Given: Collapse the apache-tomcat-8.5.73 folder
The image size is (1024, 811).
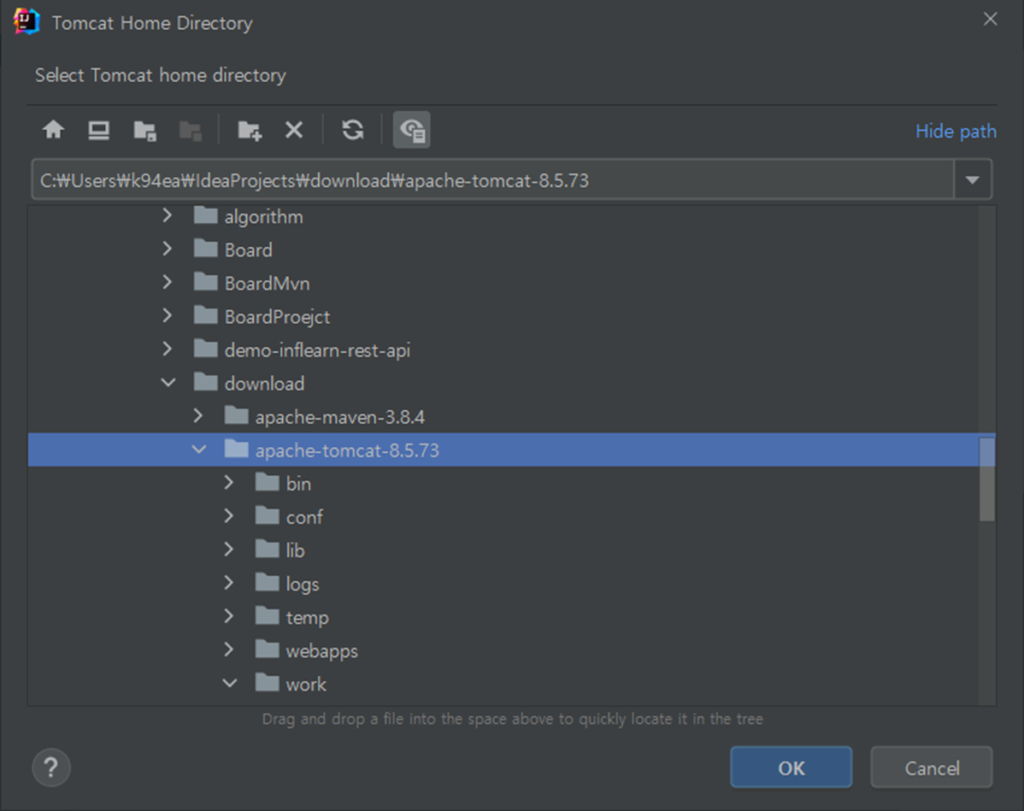Looking at the screenshot, I should [199, 450].
